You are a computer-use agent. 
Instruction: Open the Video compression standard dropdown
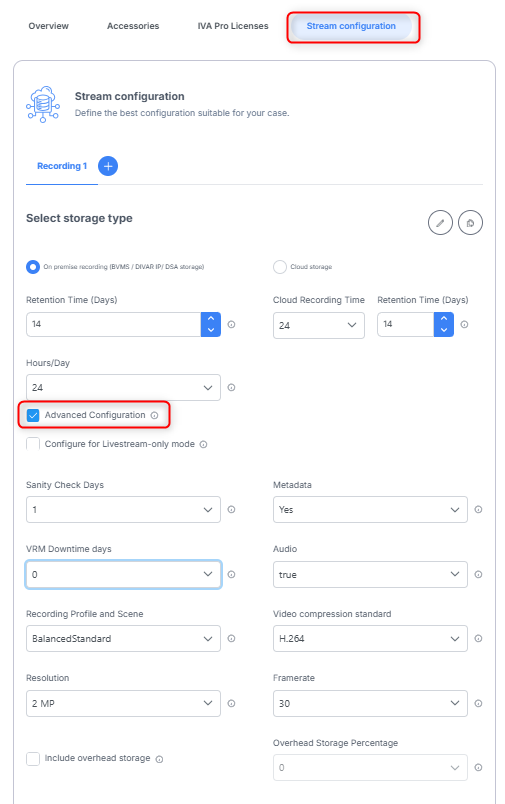[x=370, y=638]
